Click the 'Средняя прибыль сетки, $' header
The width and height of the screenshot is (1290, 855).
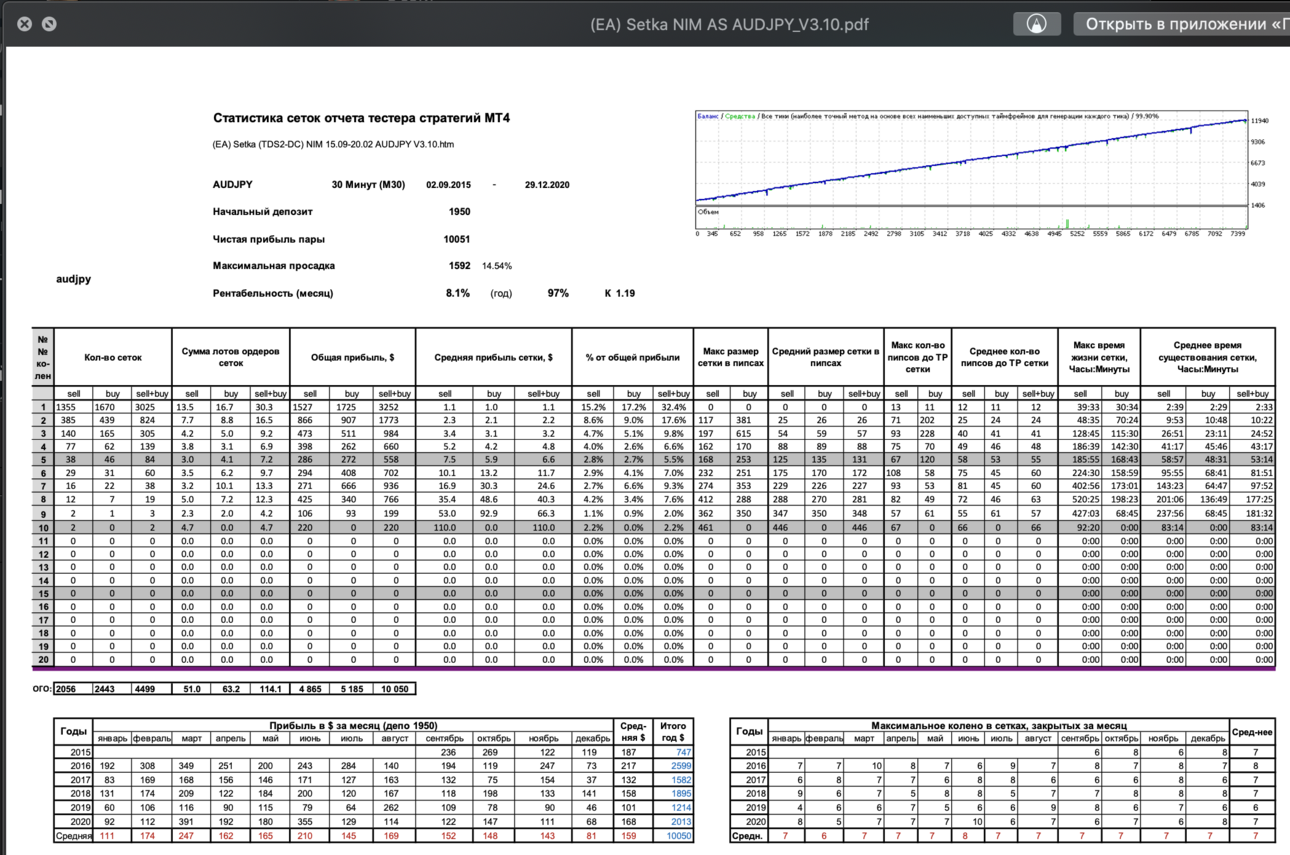(x=494, y=357)
